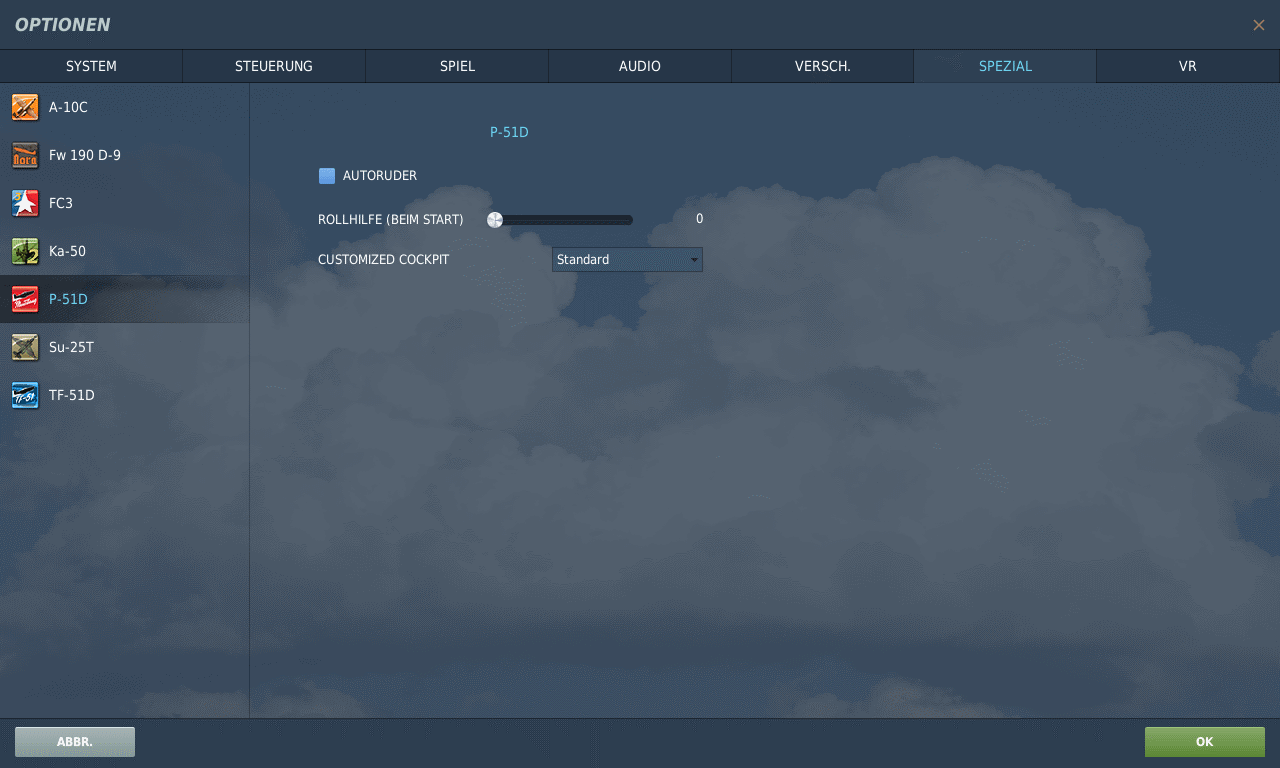
Task: Click the Rollhilfe (beim Start) slider handle
Action: pyautogui.click(x=495, y=220)
